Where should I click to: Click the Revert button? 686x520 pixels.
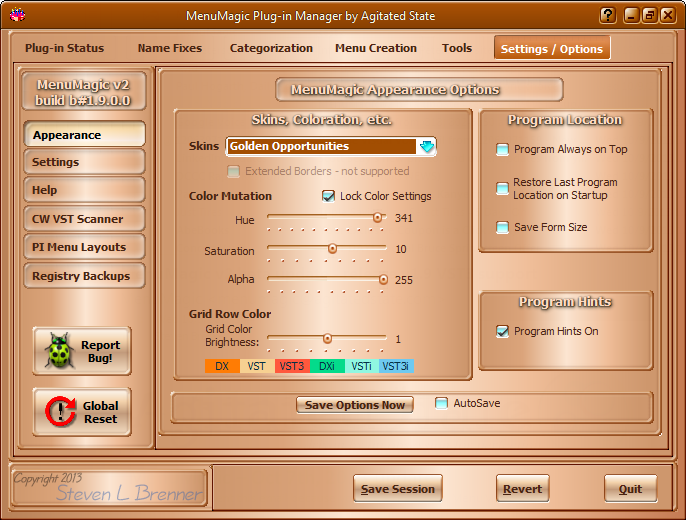(x=522, y=489)
